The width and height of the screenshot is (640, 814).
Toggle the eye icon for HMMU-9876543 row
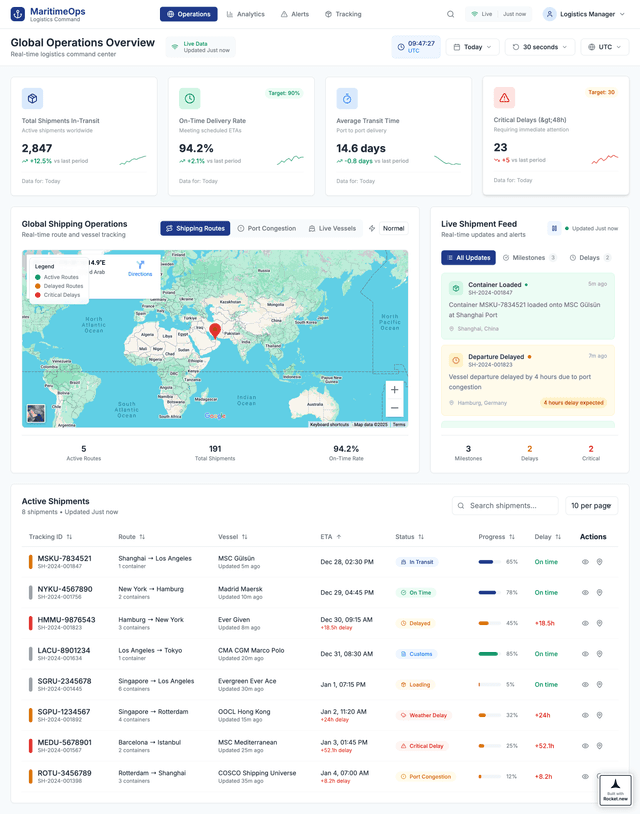(x=585, y=623)
